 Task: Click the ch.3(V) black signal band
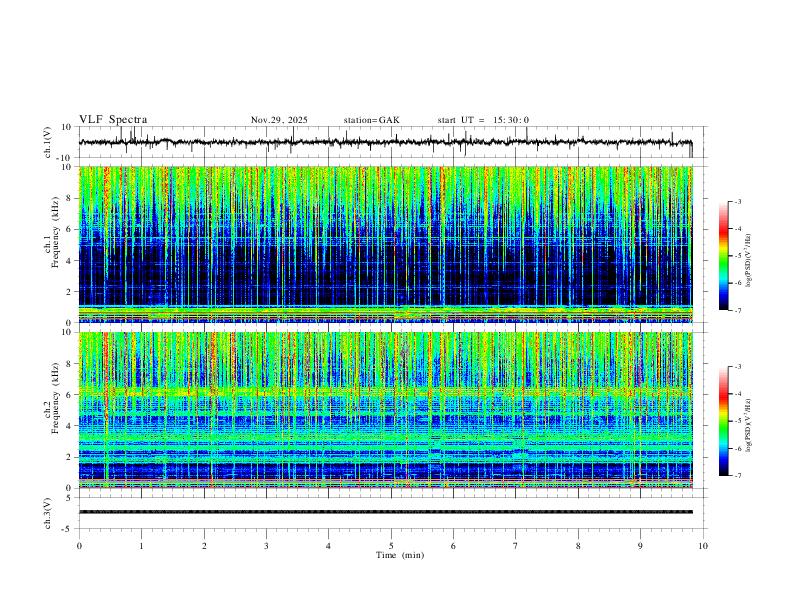[386, 512]
